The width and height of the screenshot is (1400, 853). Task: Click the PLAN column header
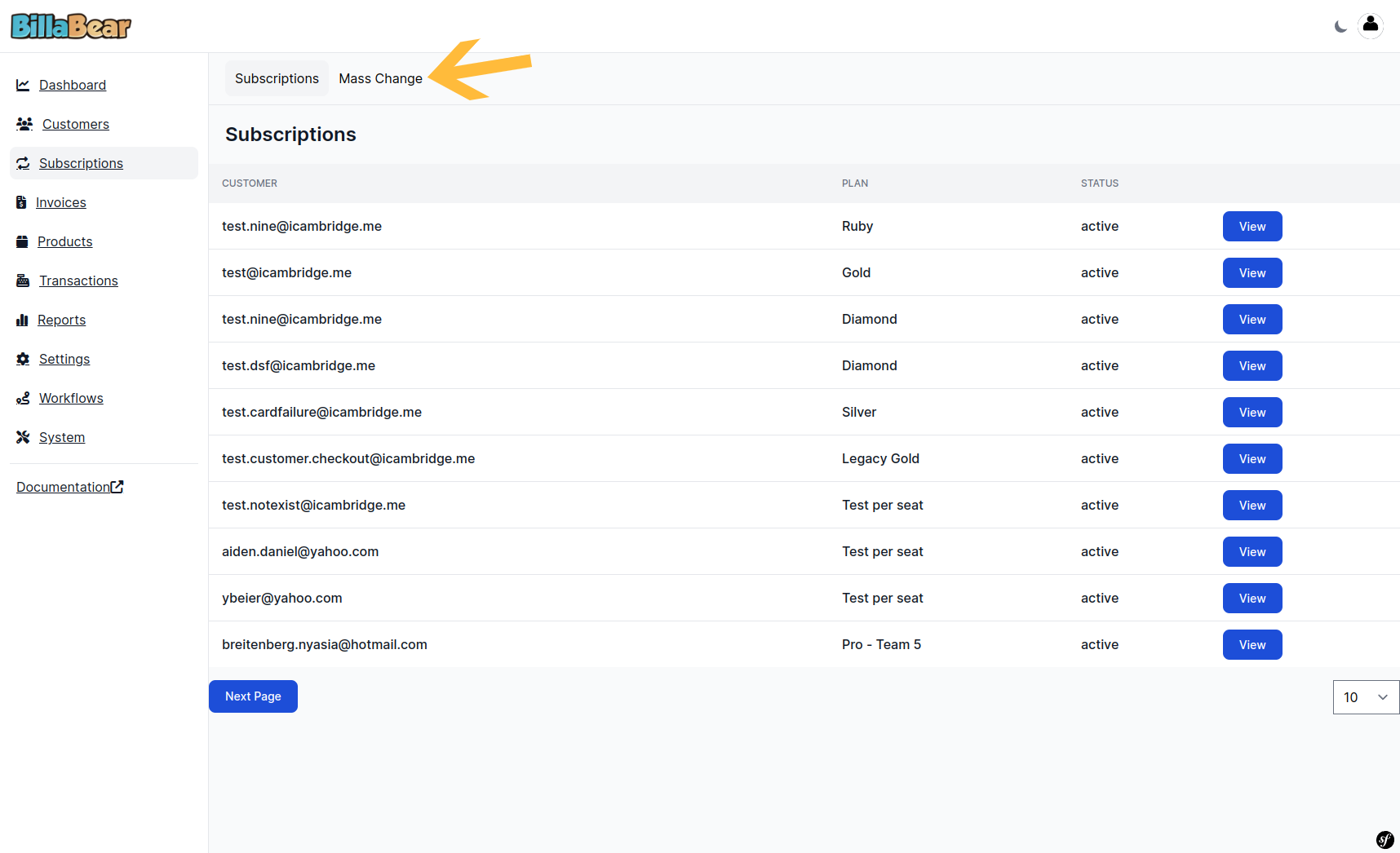[855, 183]
